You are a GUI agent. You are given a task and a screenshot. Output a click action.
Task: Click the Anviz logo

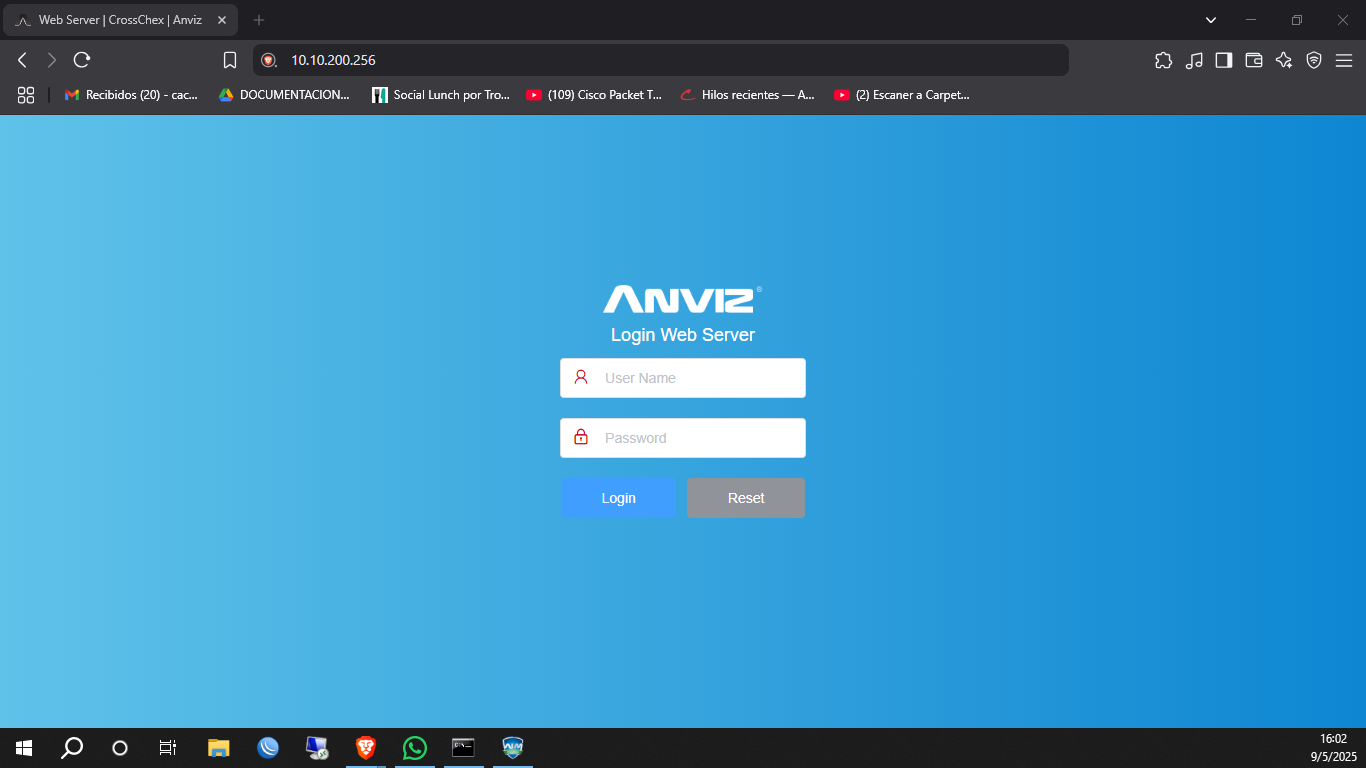(683, 299)
